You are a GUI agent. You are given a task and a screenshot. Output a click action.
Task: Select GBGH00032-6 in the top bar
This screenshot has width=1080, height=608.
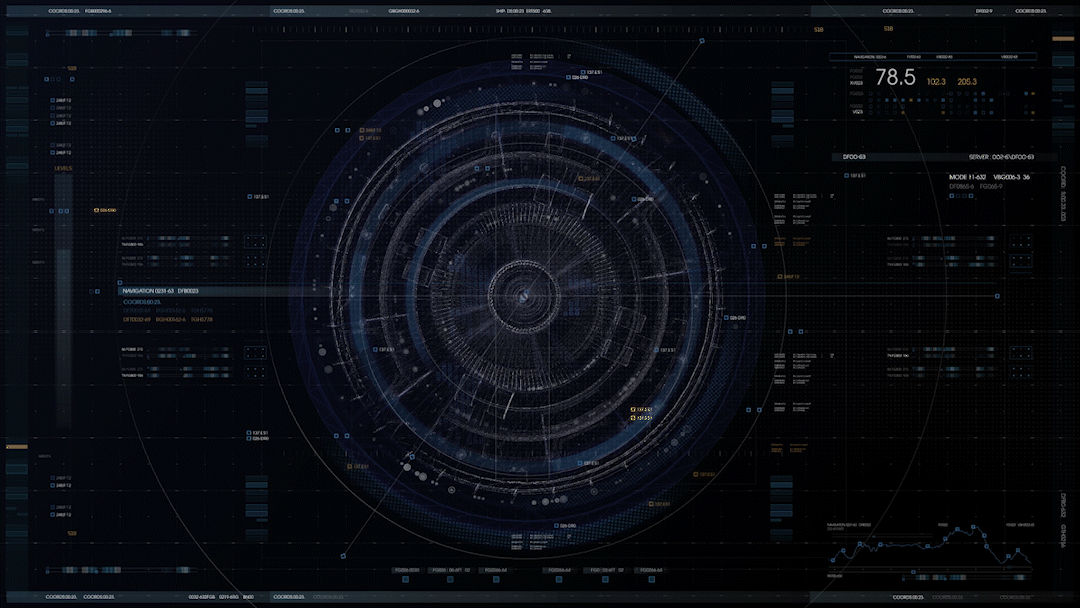click(404, 11)
